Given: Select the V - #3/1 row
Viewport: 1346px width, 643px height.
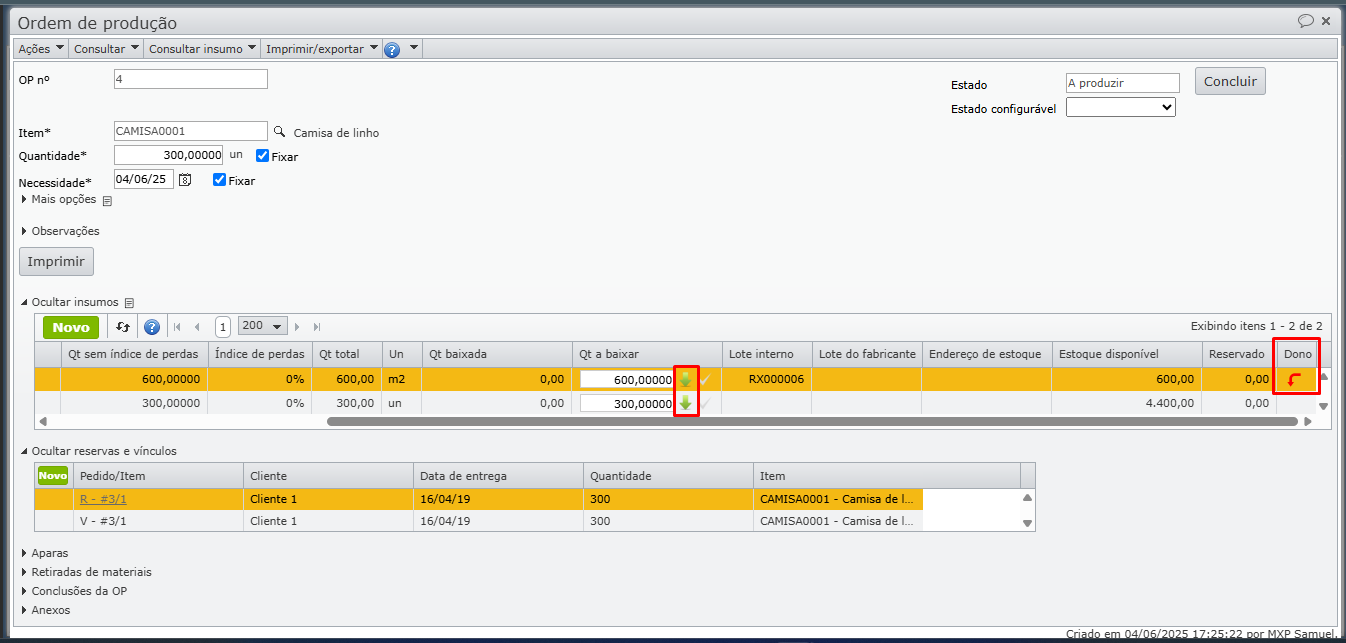Looking at the screenshot, I should [x=478, y=521].
